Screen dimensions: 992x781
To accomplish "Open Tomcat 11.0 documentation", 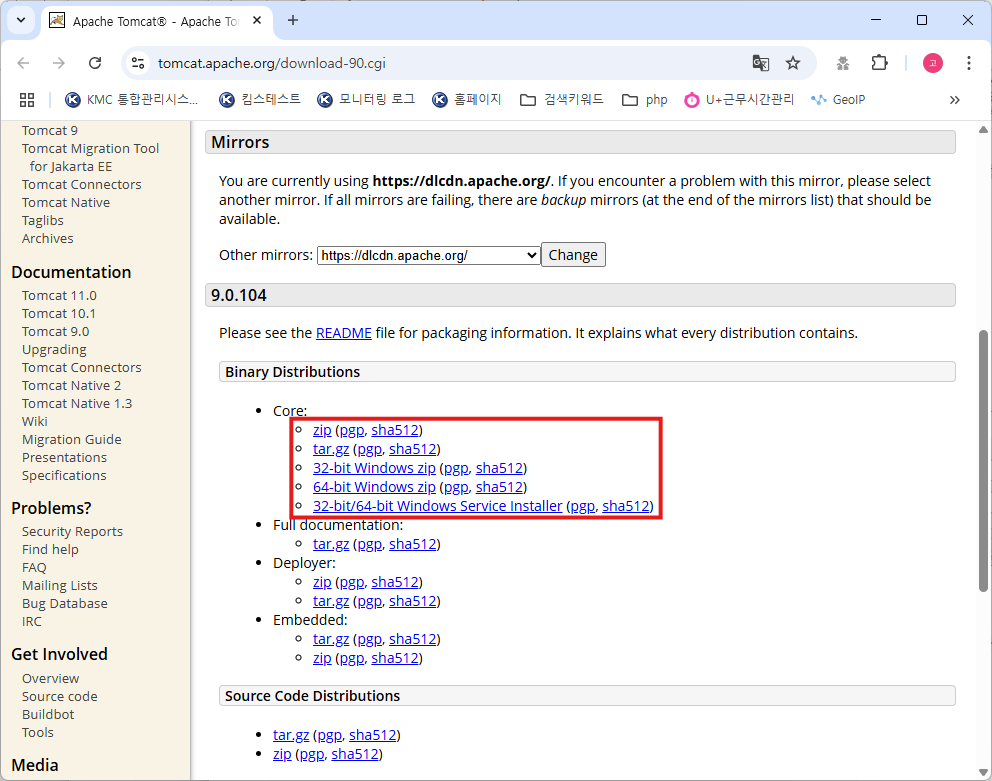I will coord(59,296).
